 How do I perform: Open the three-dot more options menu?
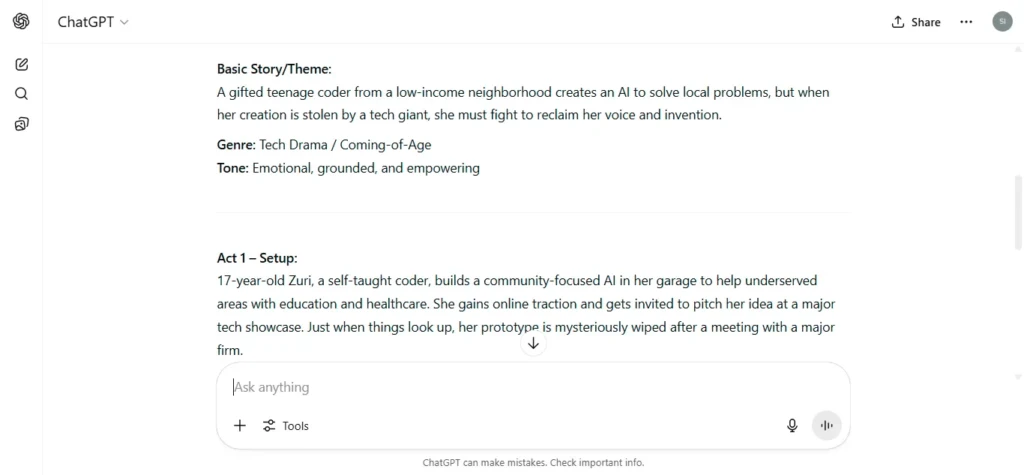click(966, 22)
